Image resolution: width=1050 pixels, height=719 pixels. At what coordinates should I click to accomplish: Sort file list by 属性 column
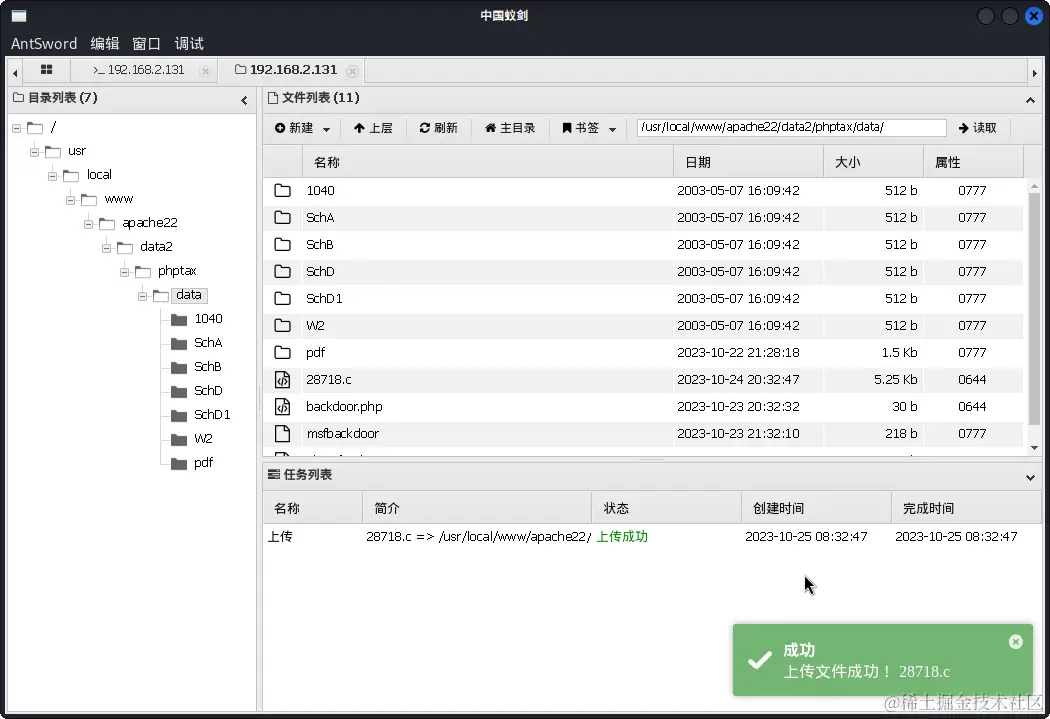(974, 162)
